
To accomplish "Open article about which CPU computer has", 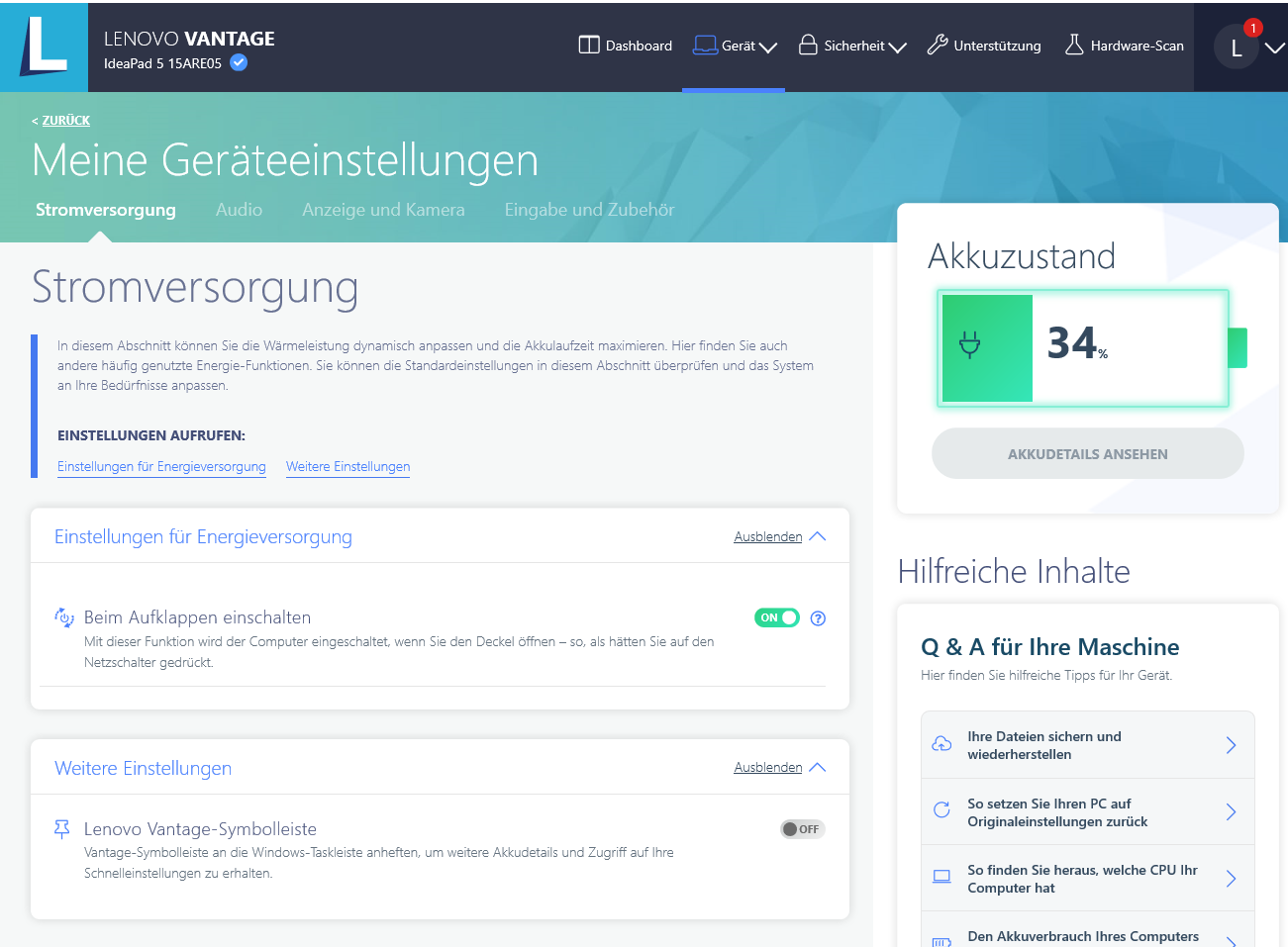I will tap(1087, 878).
